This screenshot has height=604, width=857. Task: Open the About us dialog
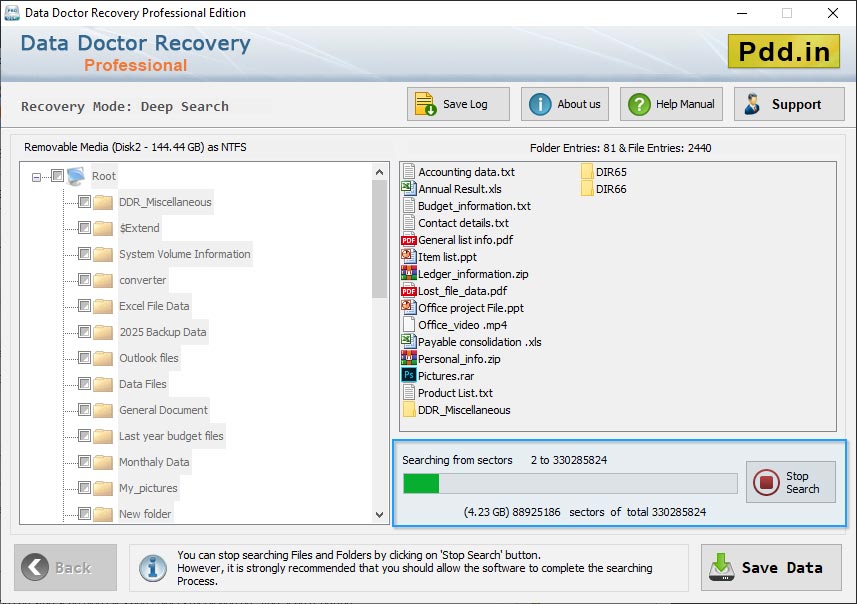tap(565, 104)
